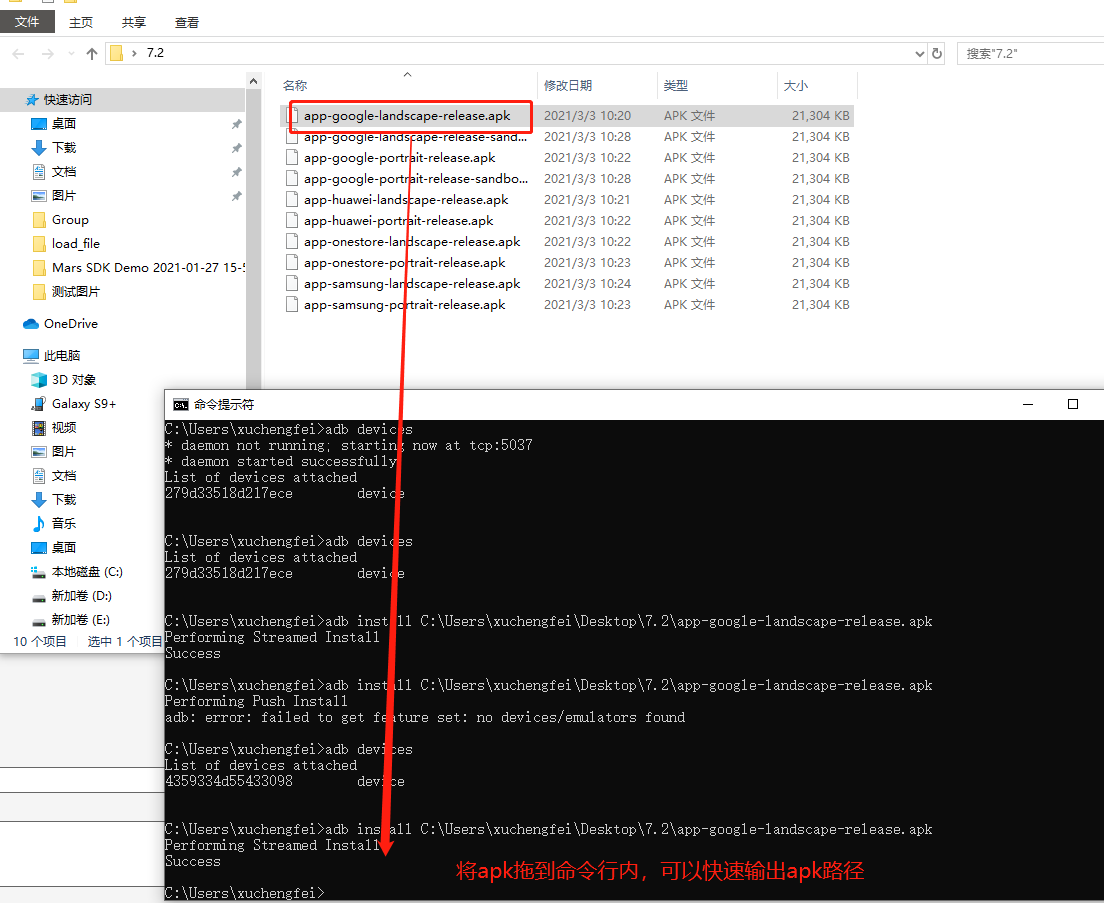Select app-onestore-landscape-release.apk file

pyautogui.click(x=412, y=242)
